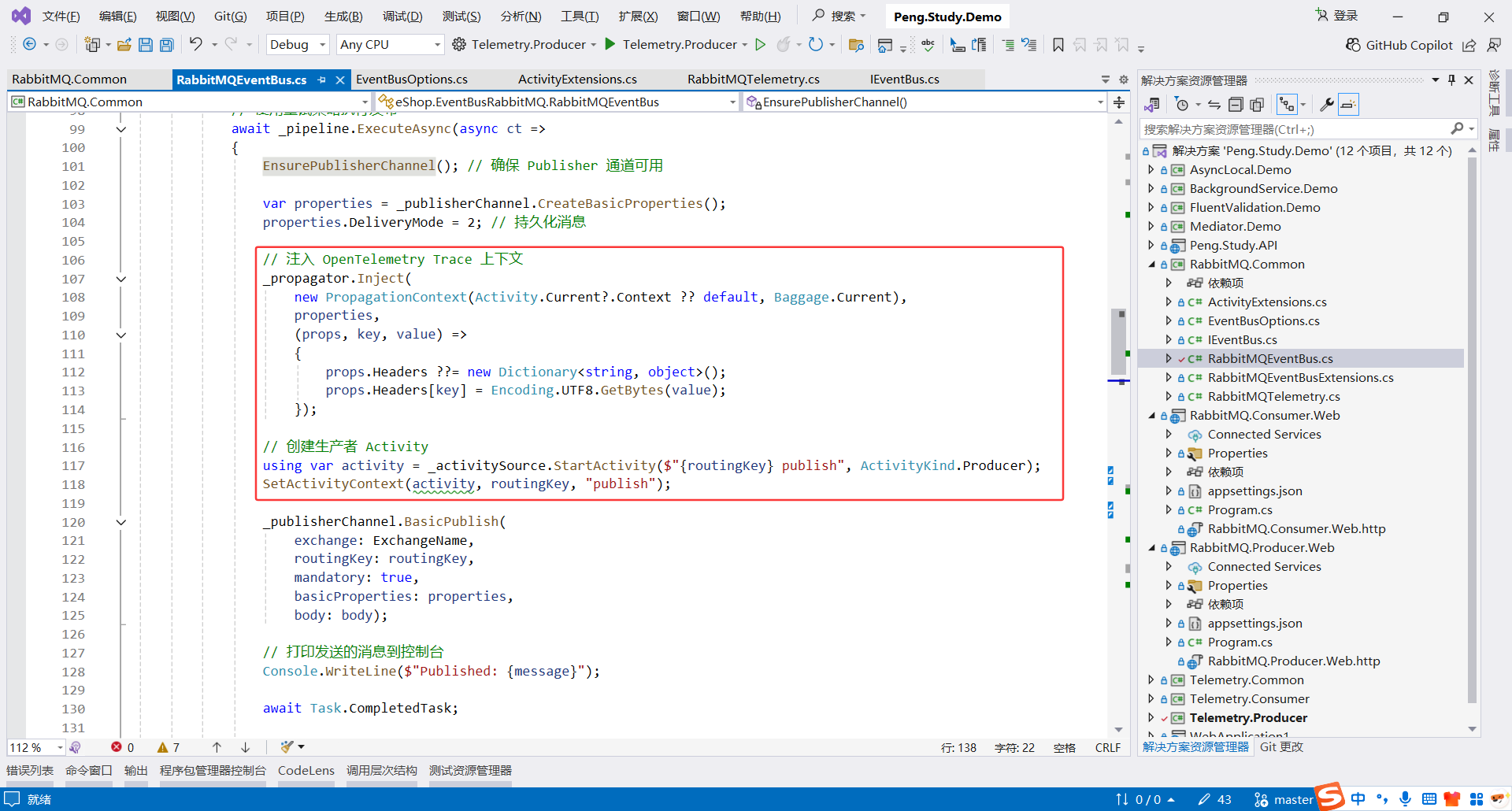Click the master branch indicator in status bar

pos(1284,800)
